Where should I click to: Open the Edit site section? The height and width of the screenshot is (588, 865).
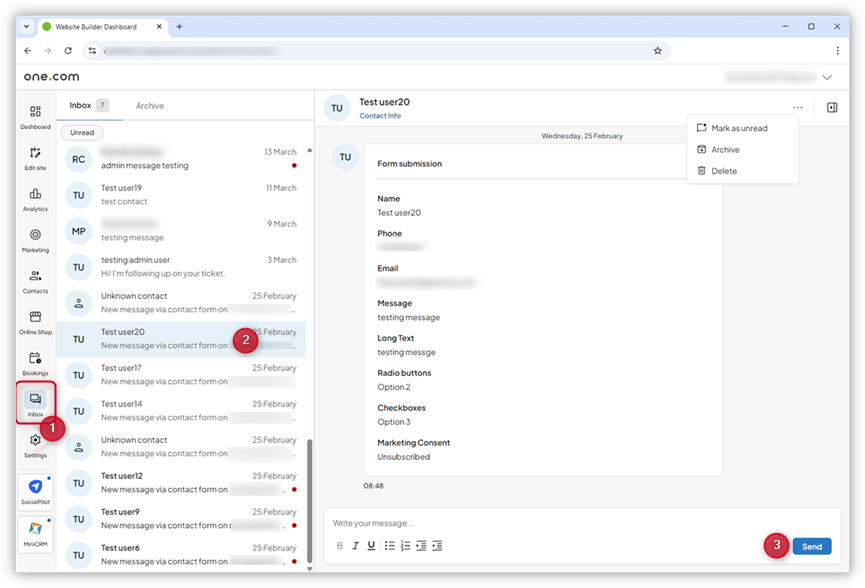(35, 158)
